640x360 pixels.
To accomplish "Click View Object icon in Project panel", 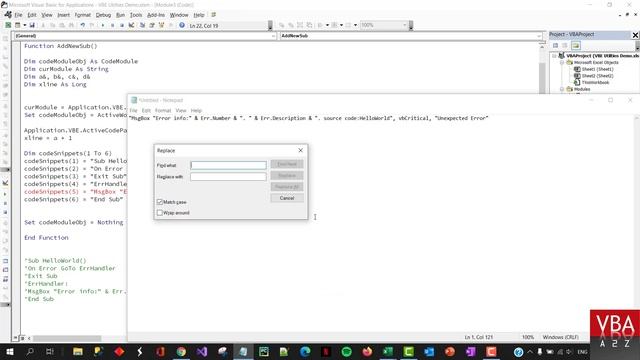I will pos(565,45).
